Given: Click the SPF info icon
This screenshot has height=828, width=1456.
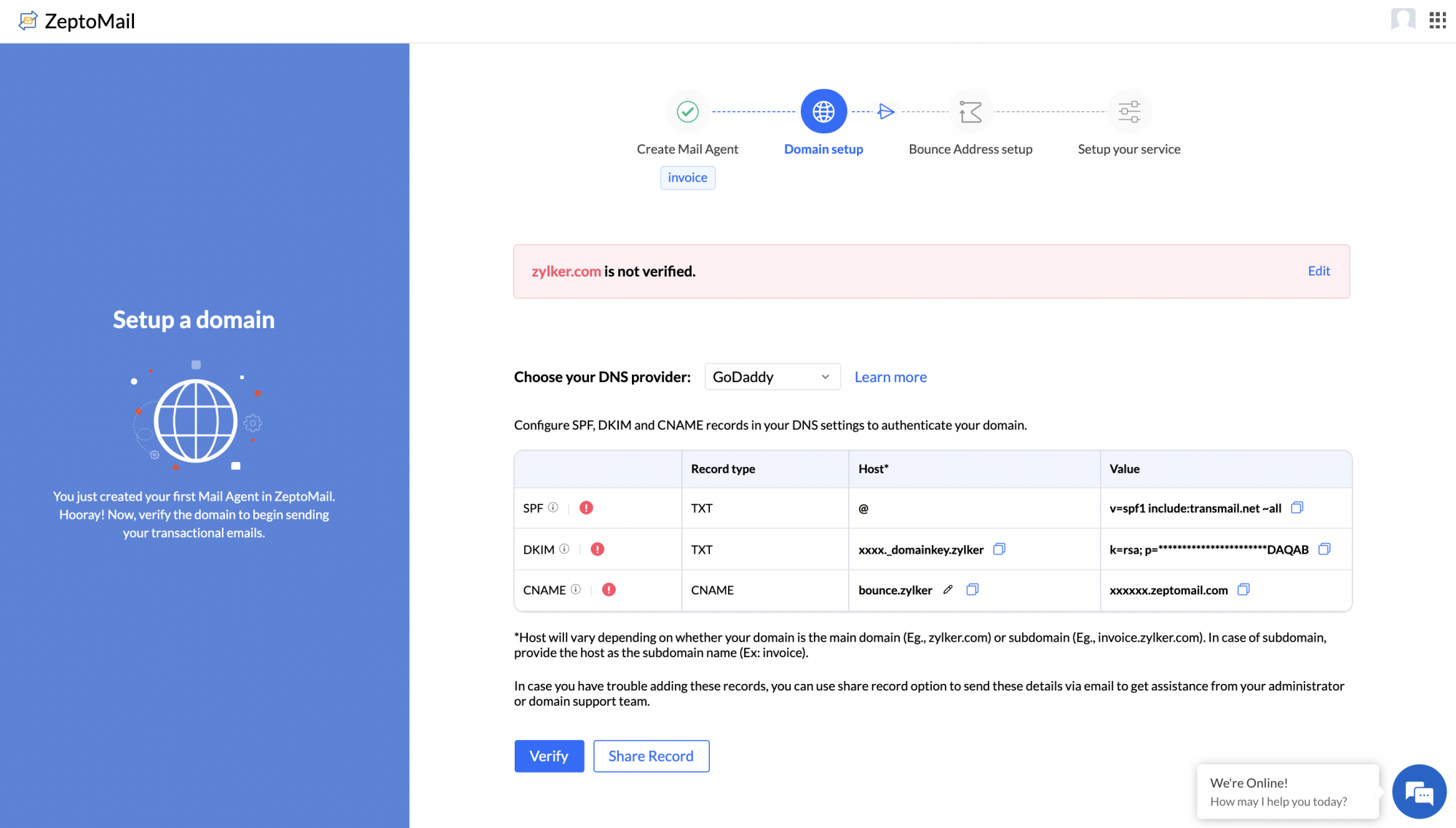Looking at the screenshot, I should point(553,508).
